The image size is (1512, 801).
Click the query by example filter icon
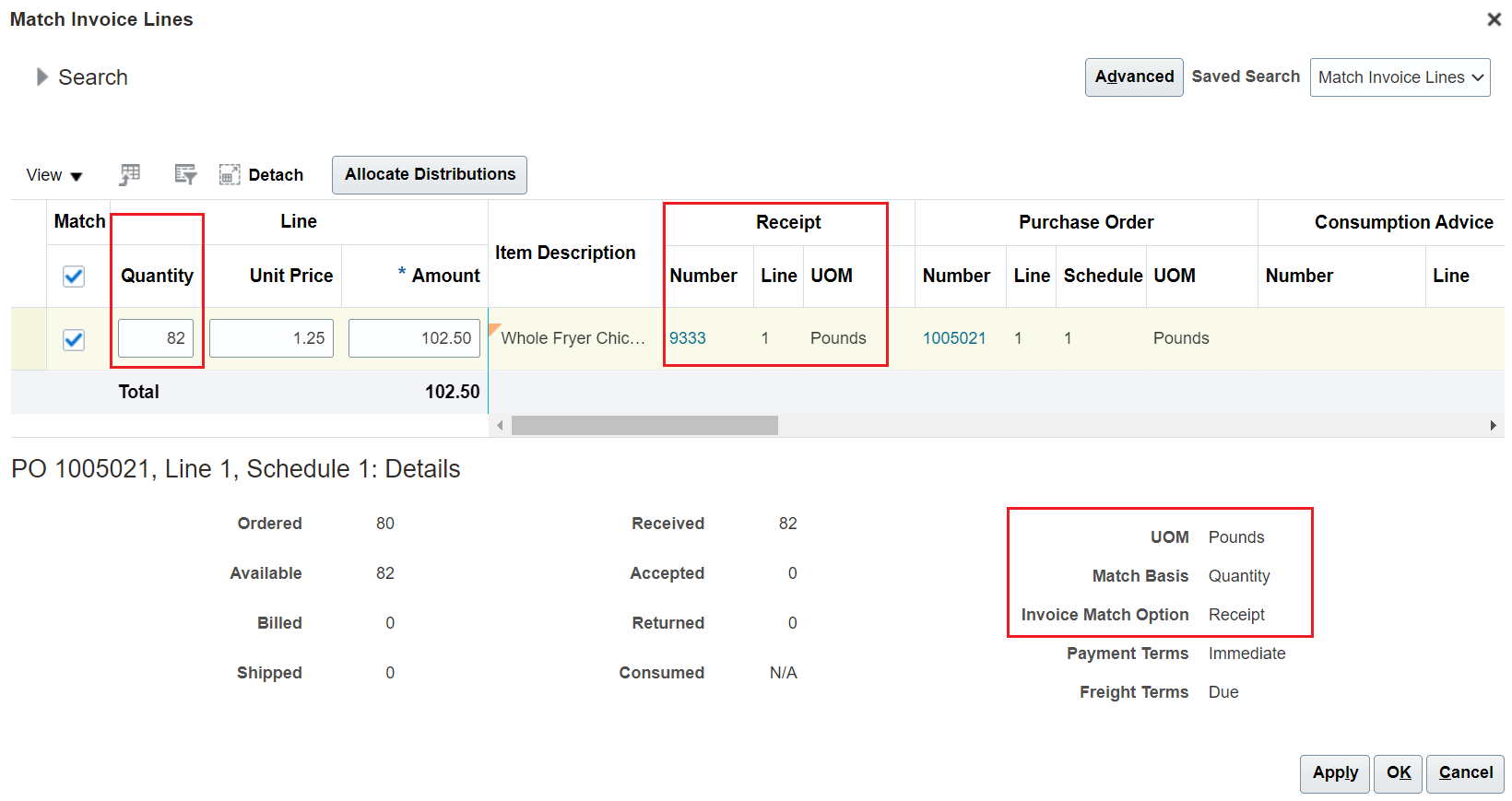pyautogui.click(x=185, y=174)
